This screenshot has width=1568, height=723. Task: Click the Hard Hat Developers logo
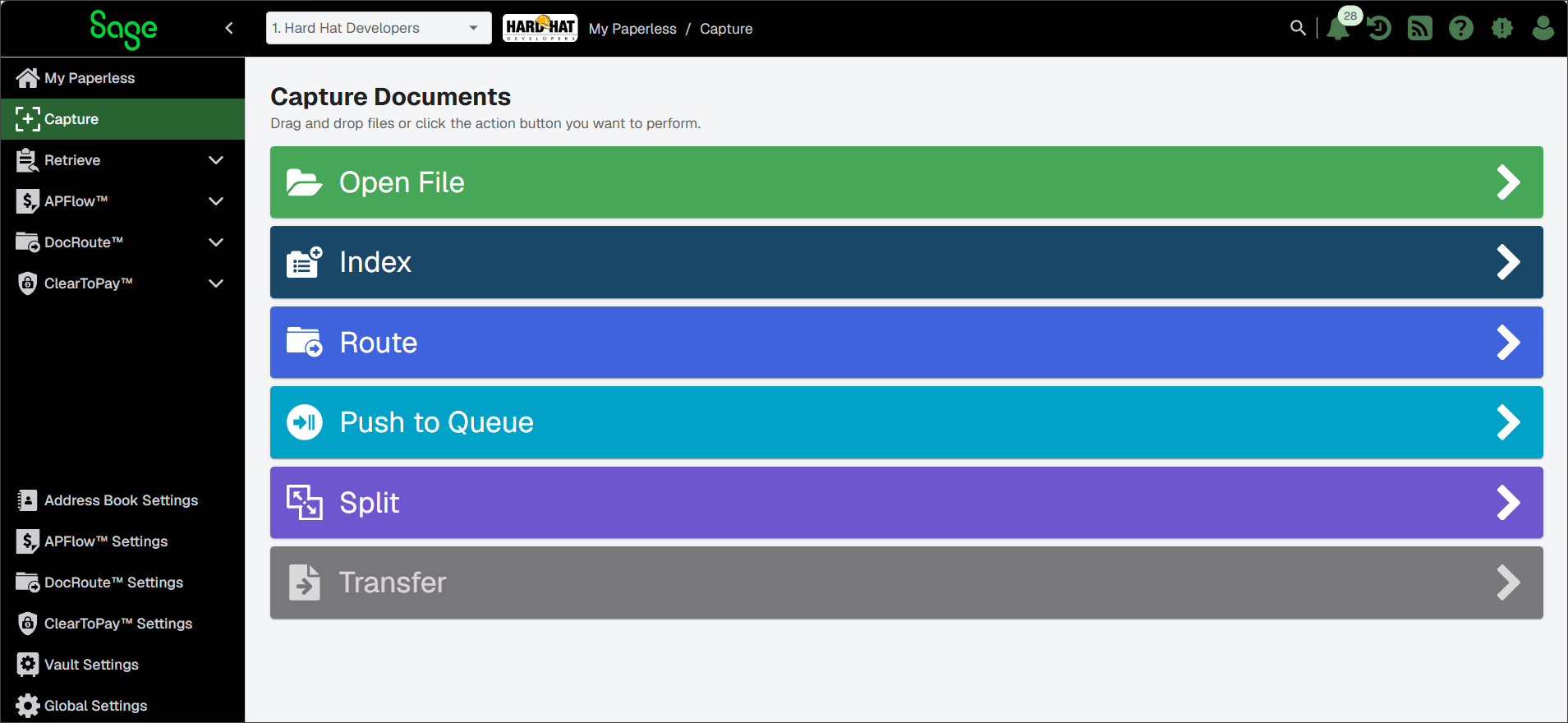click(x=540, y=28)
